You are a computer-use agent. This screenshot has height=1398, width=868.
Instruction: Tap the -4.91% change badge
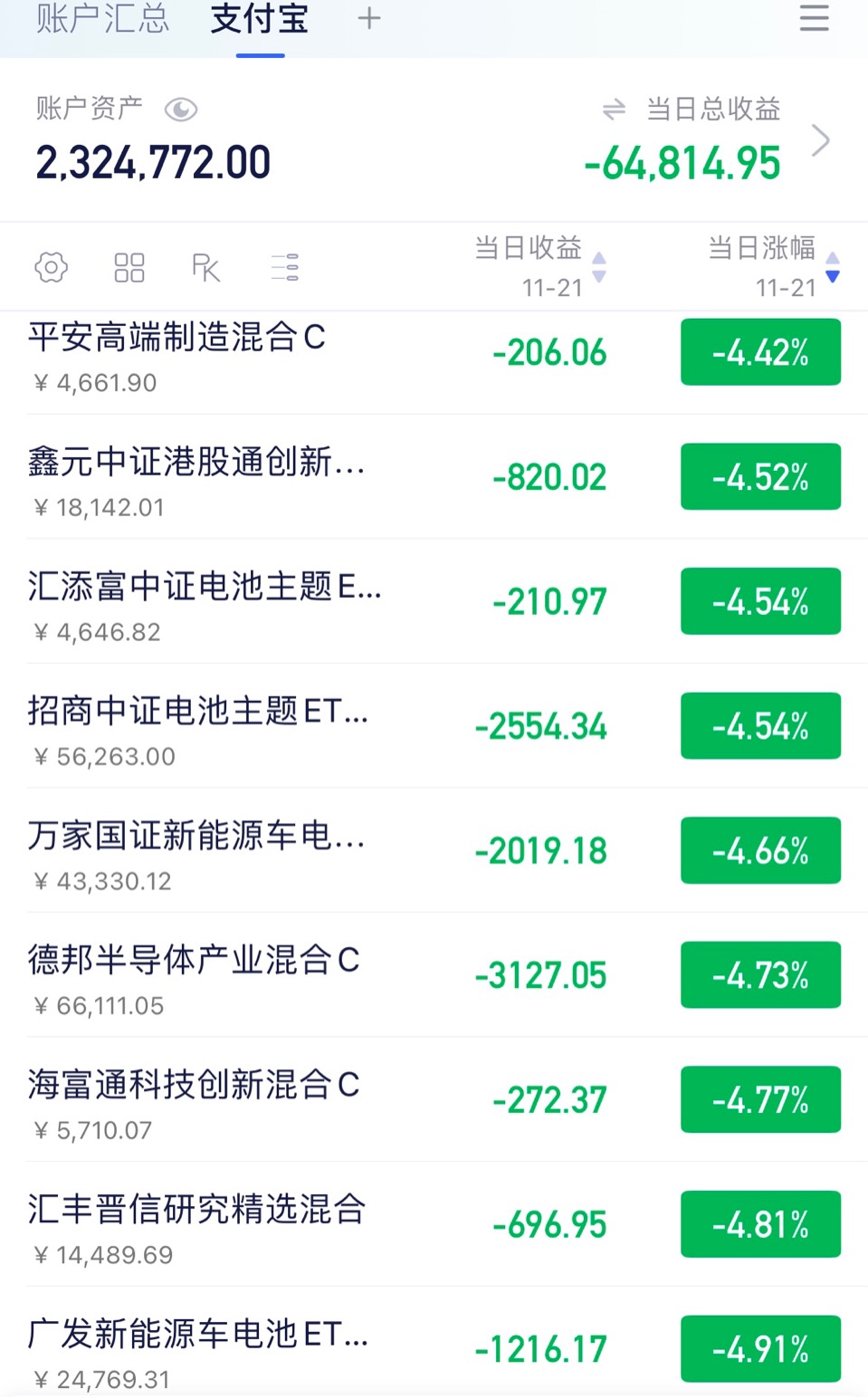click(761, 1349)
